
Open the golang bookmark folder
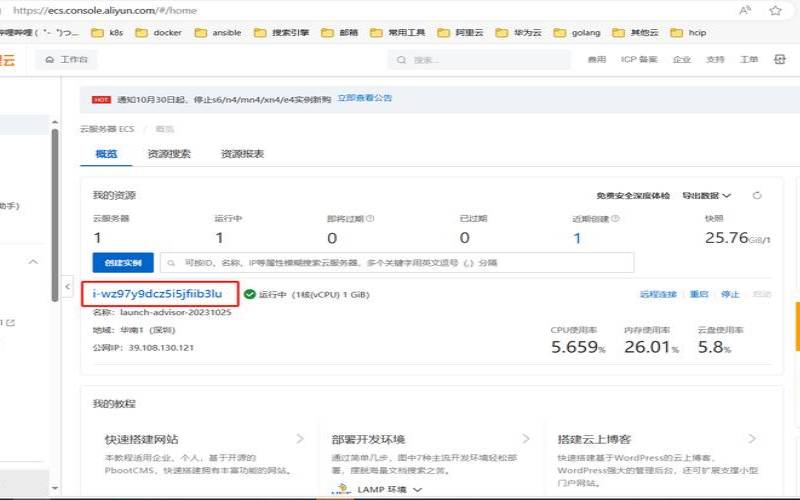[x=577, y=33]
